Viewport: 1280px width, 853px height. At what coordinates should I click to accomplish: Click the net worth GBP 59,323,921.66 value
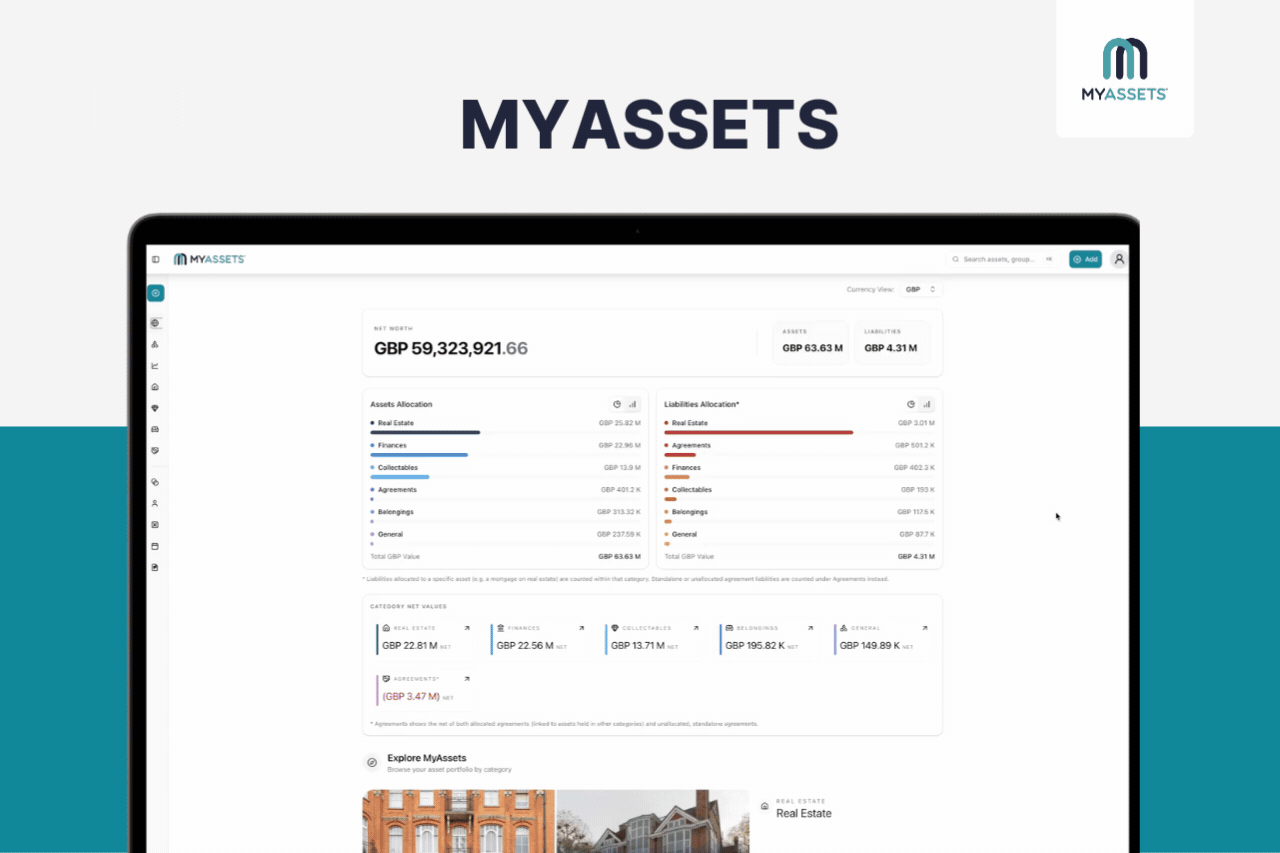[451, 348]
